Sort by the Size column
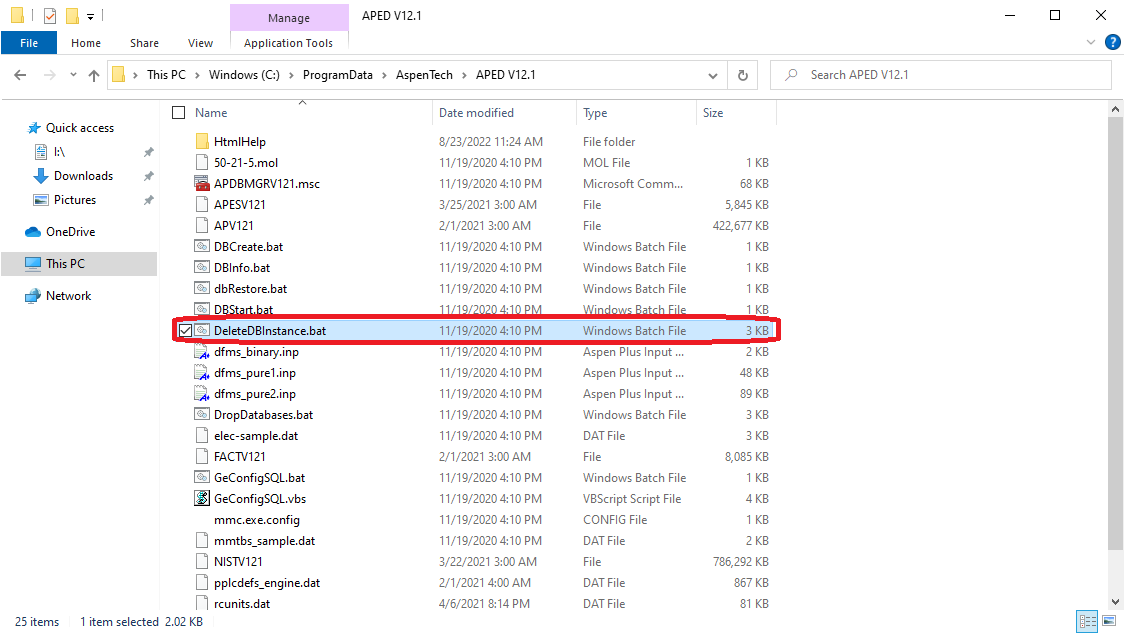The height and width of the screenshot is (634, 1125). (713, 113)
